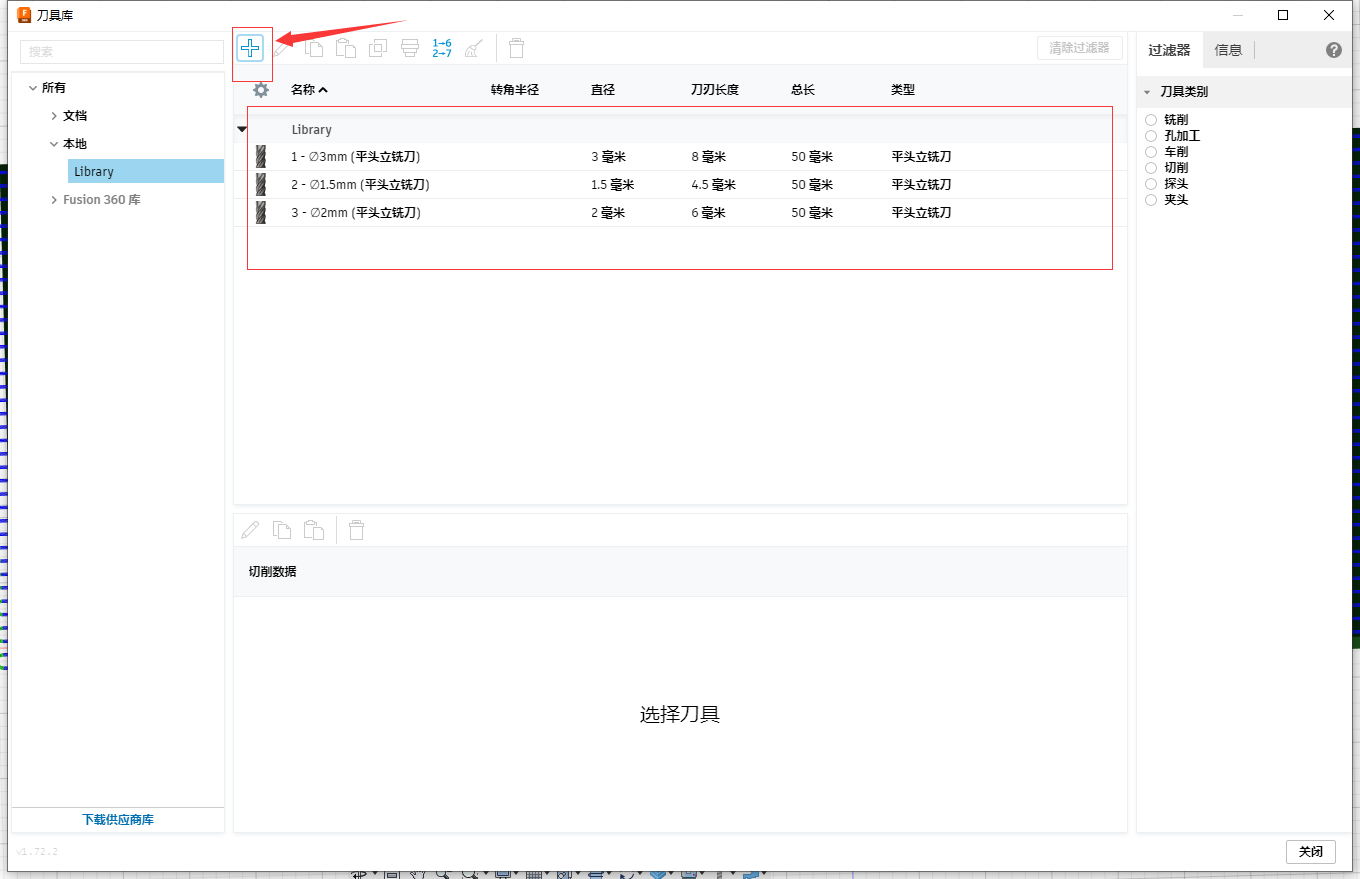
Task: Expand the 文档 tree node
Action: coord(54,116)
